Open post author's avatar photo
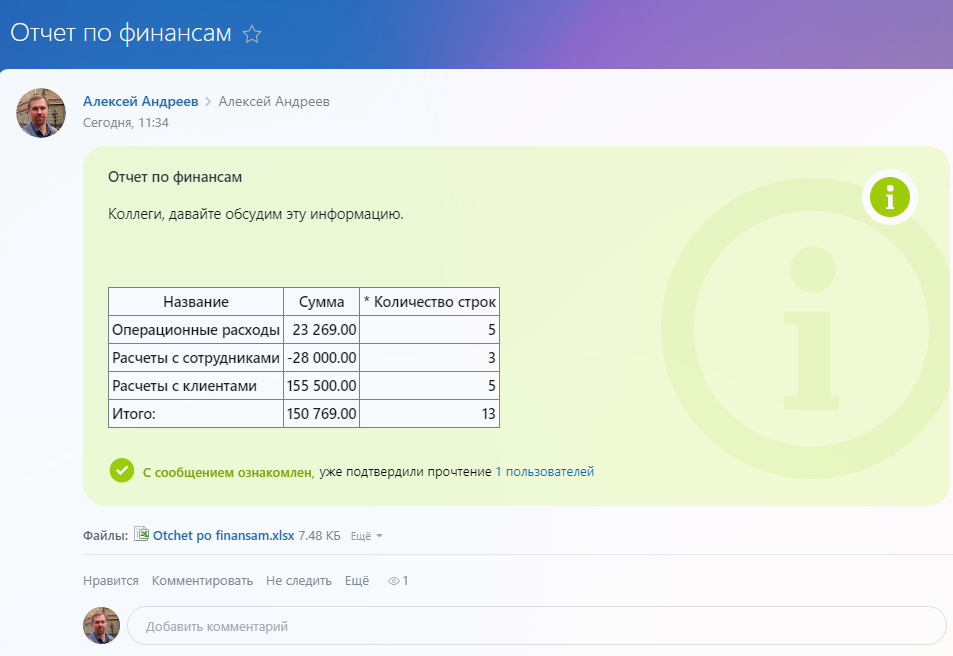 (x=41, y=112)
